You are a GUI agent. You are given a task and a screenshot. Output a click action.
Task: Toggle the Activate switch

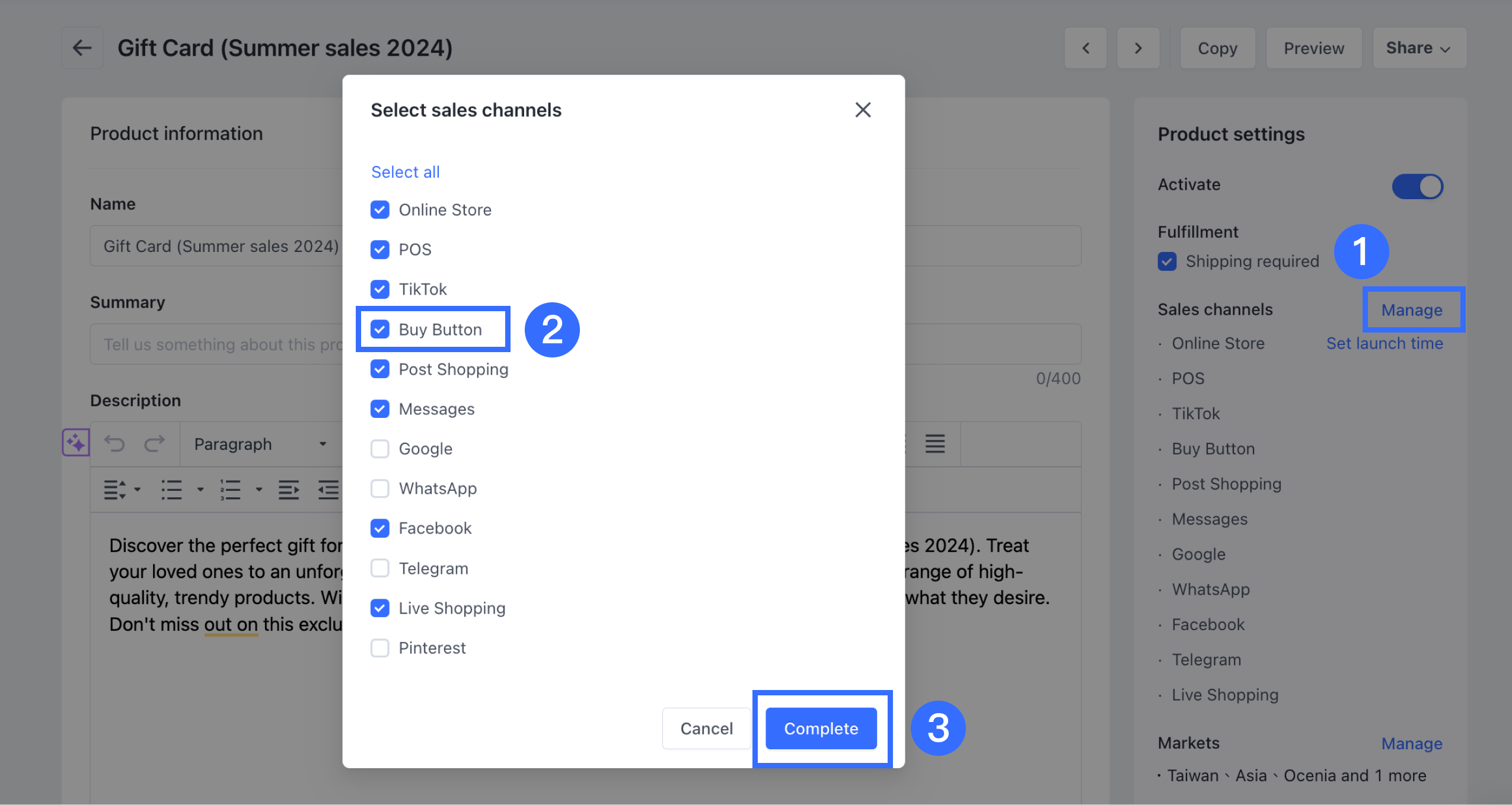(1417, 186)
